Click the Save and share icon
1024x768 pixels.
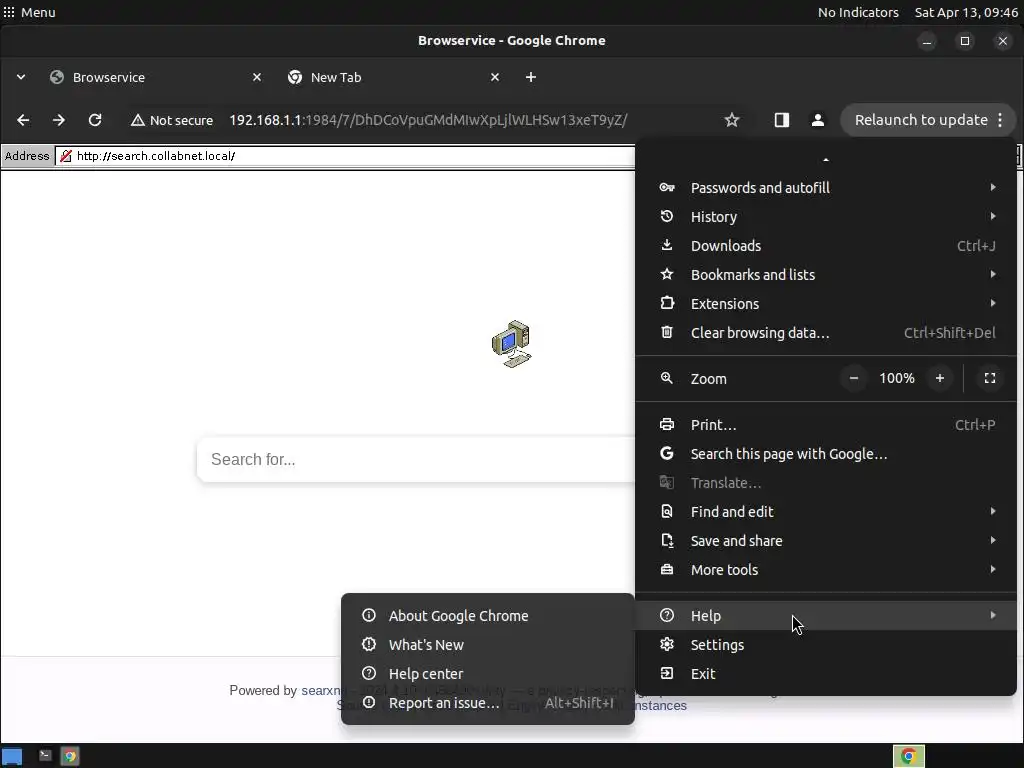pos(667,540)
